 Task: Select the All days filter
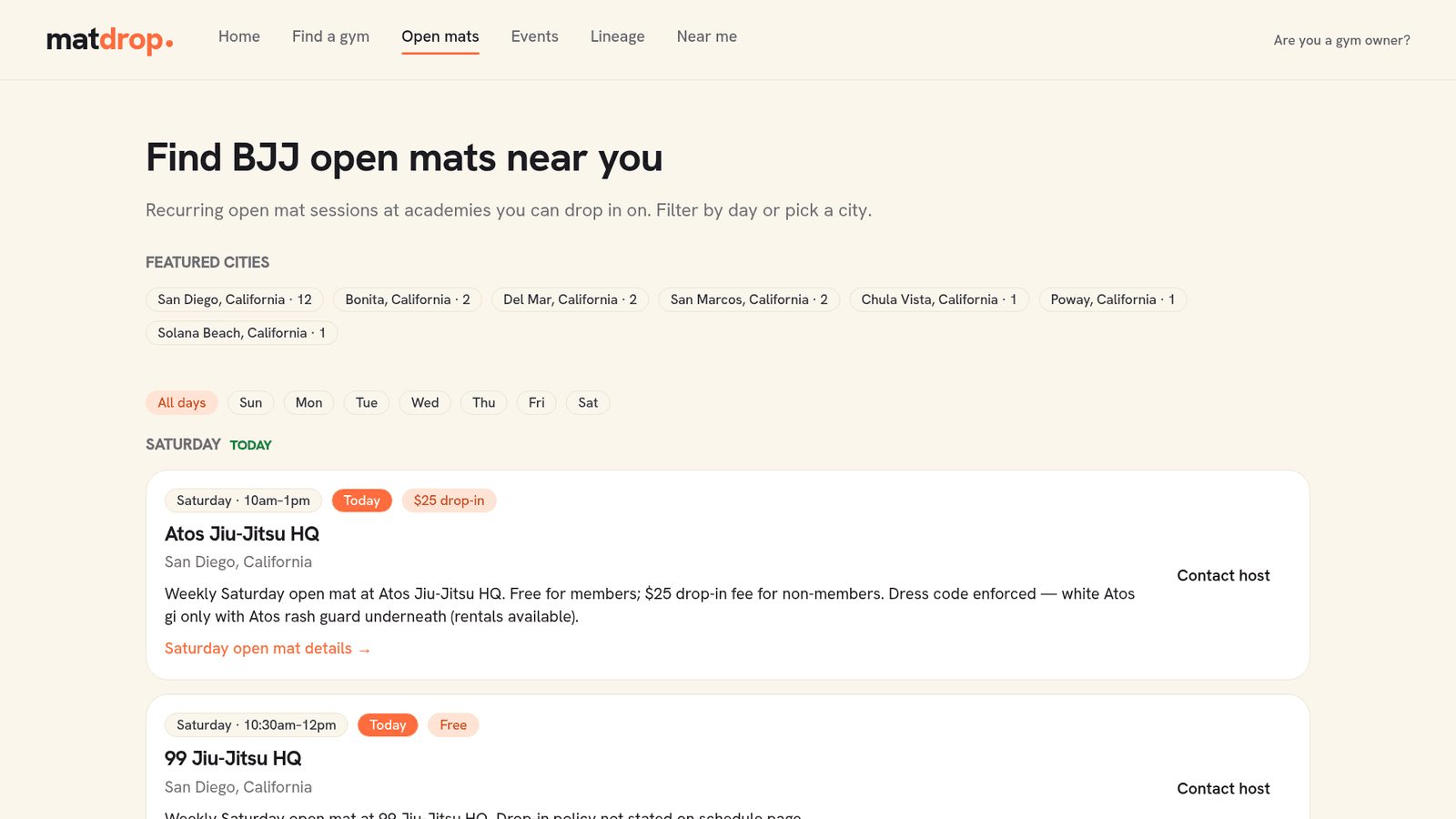(x=182, y=403)
